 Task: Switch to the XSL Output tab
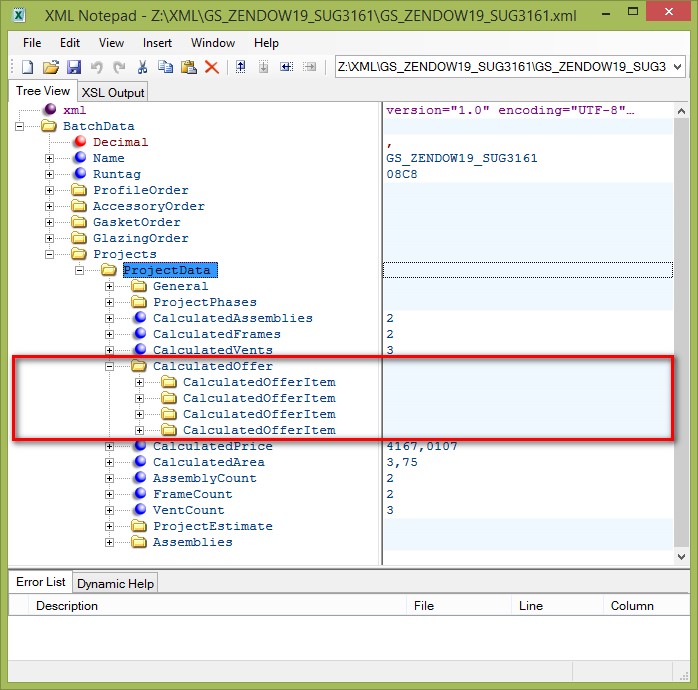pyautogui.click(x=113, y=92)
